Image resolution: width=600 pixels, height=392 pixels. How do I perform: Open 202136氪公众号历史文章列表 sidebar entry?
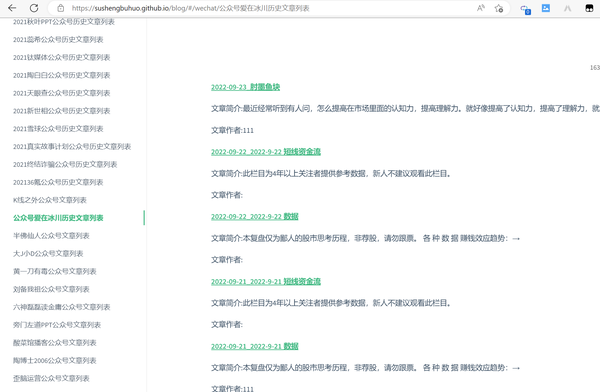coord(58,182)
